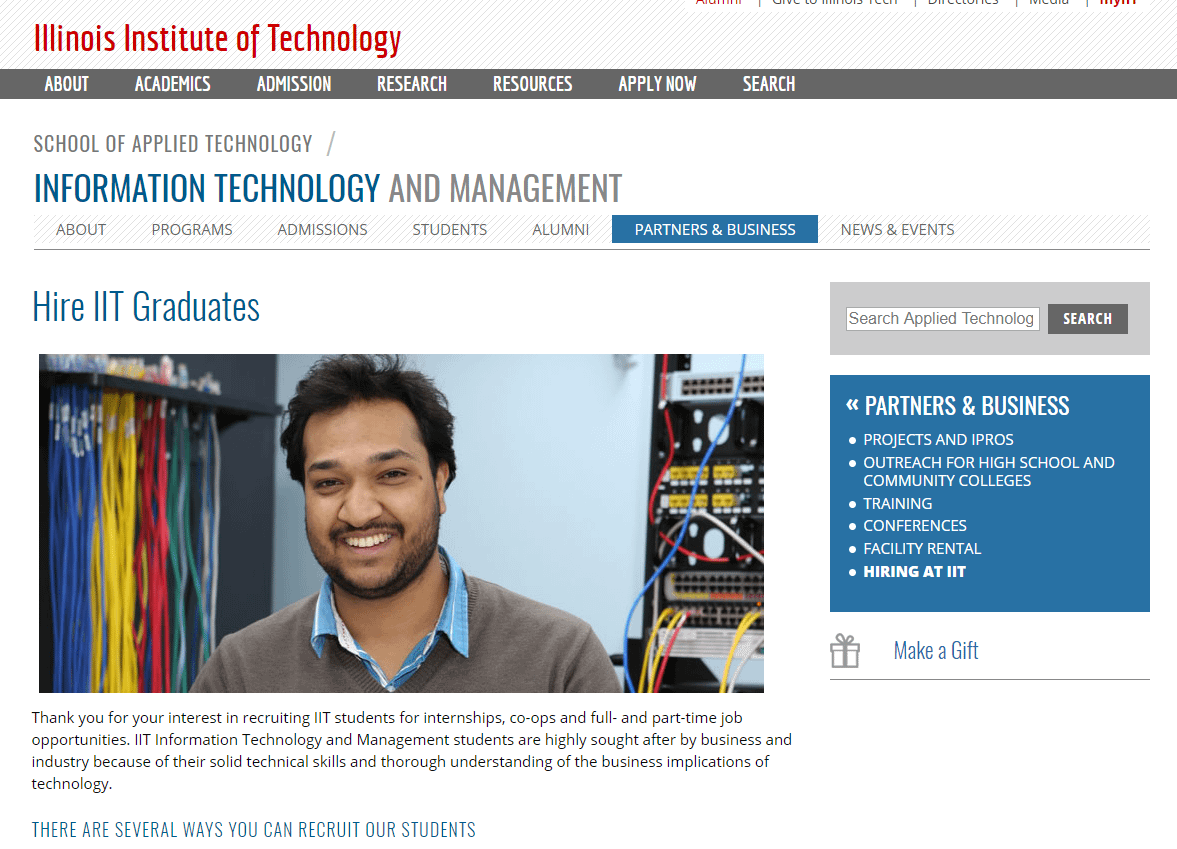Select the Students tab
1177x849 pixels.
point(450,230)
